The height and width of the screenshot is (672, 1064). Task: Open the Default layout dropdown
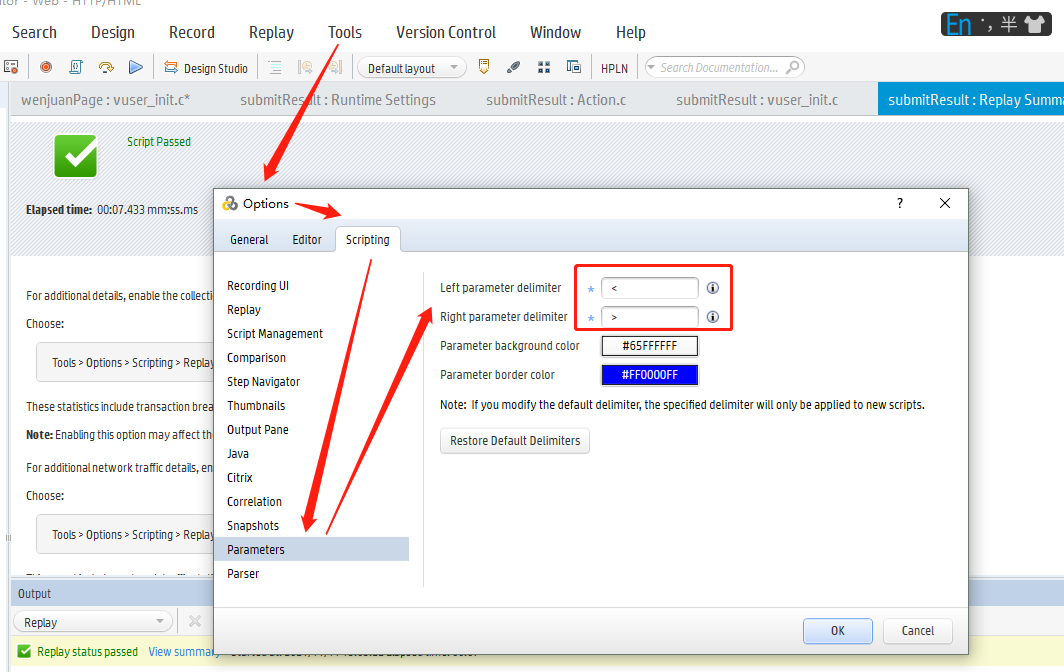pyautogui.click(x=452, y=67)
